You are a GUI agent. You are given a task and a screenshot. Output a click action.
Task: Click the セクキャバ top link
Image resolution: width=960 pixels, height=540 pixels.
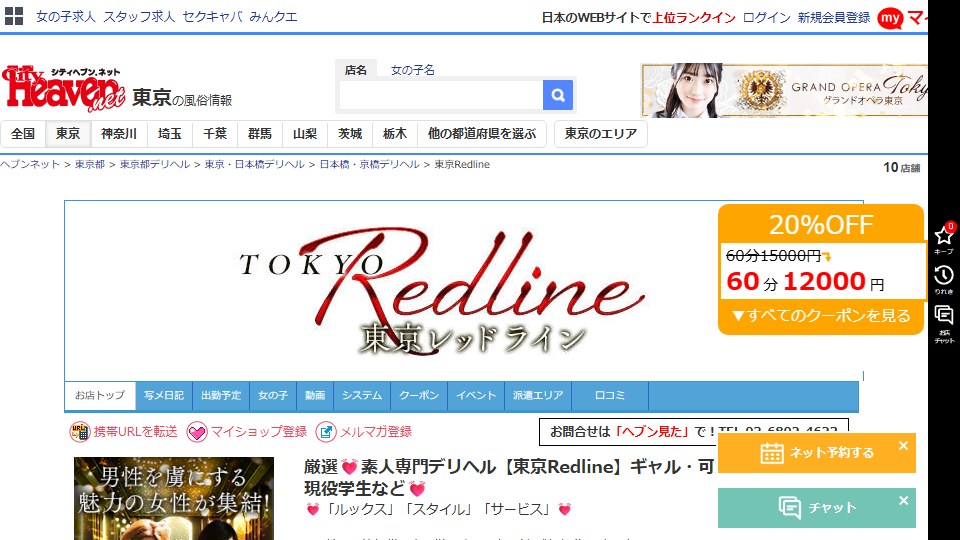tap(212, 17)
